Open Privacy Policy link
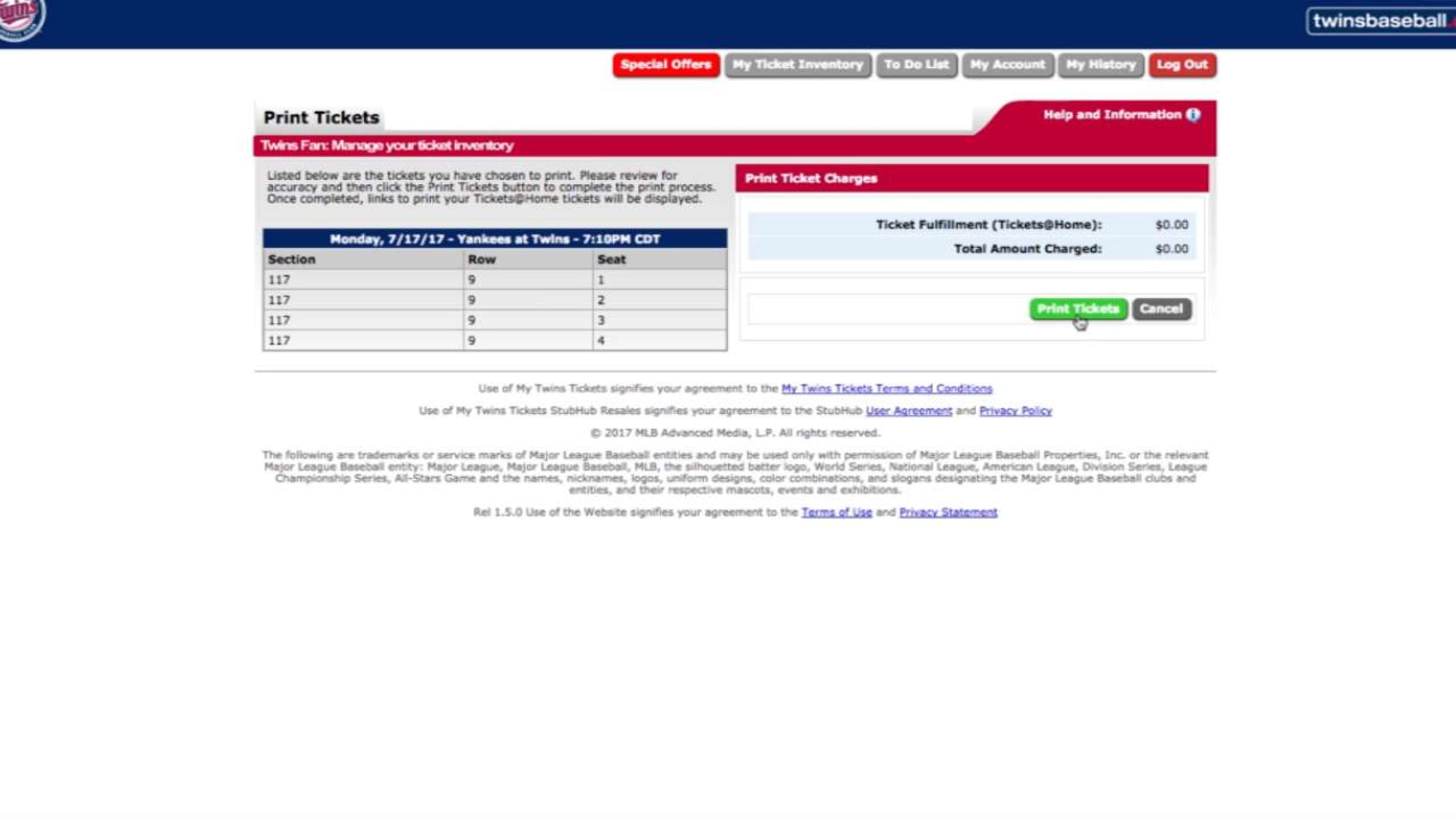The image size is (1456, 819). (x=1015, y=410)
